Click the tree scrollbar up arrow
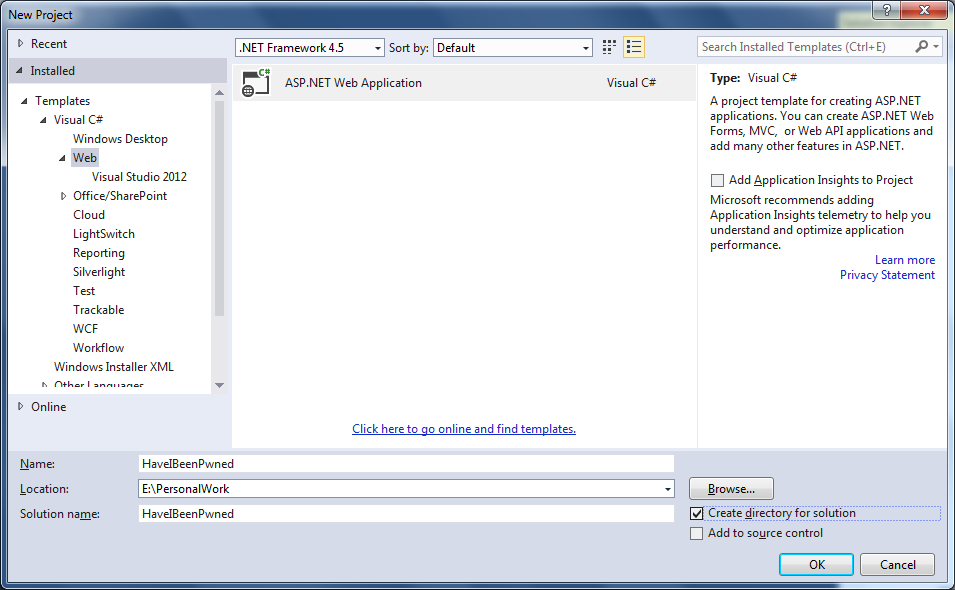The height and width of the screenshot is (590, 955). click(219, 93)
